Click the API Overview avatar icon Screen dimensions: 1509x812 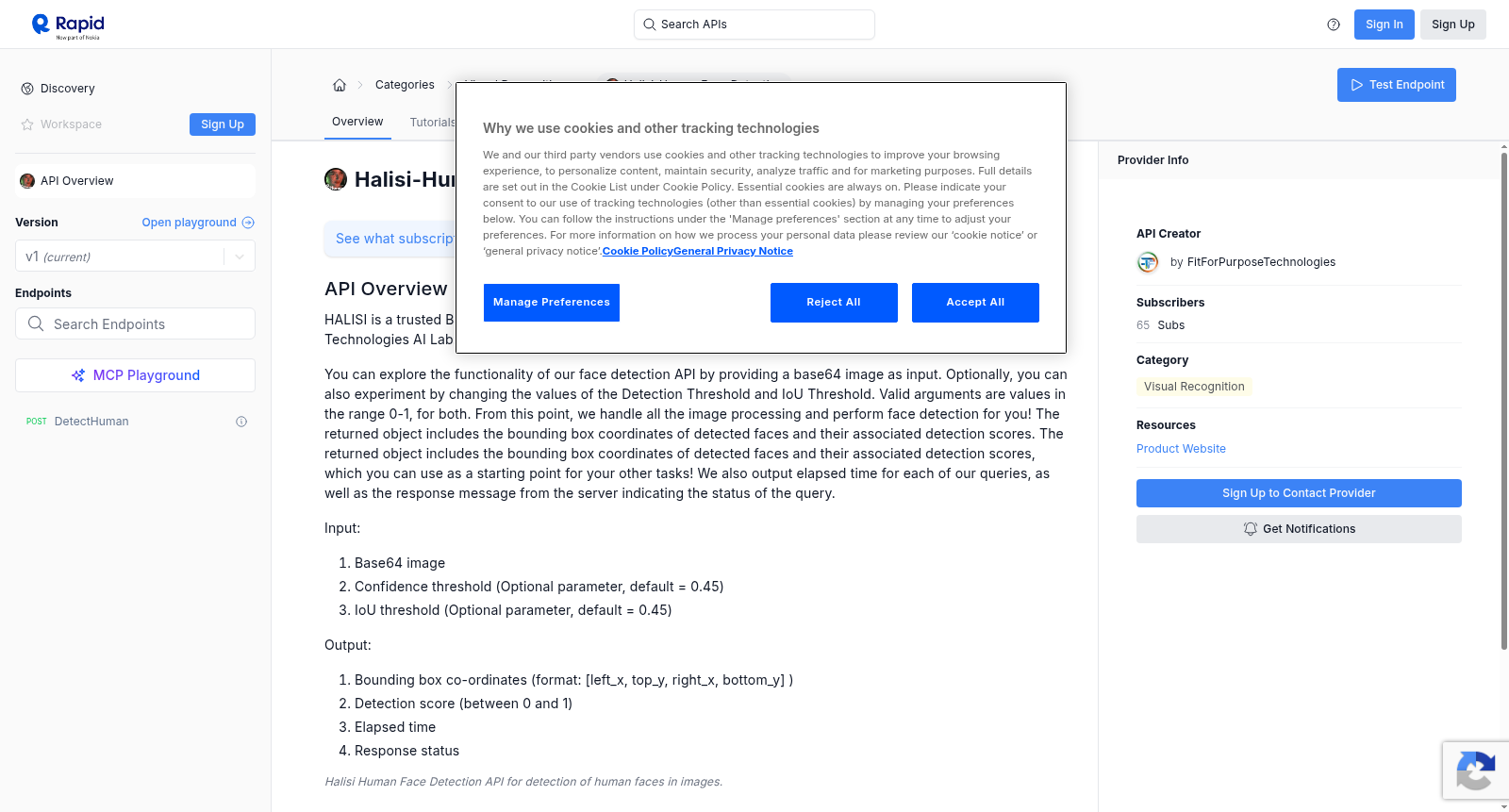point(27,181)
